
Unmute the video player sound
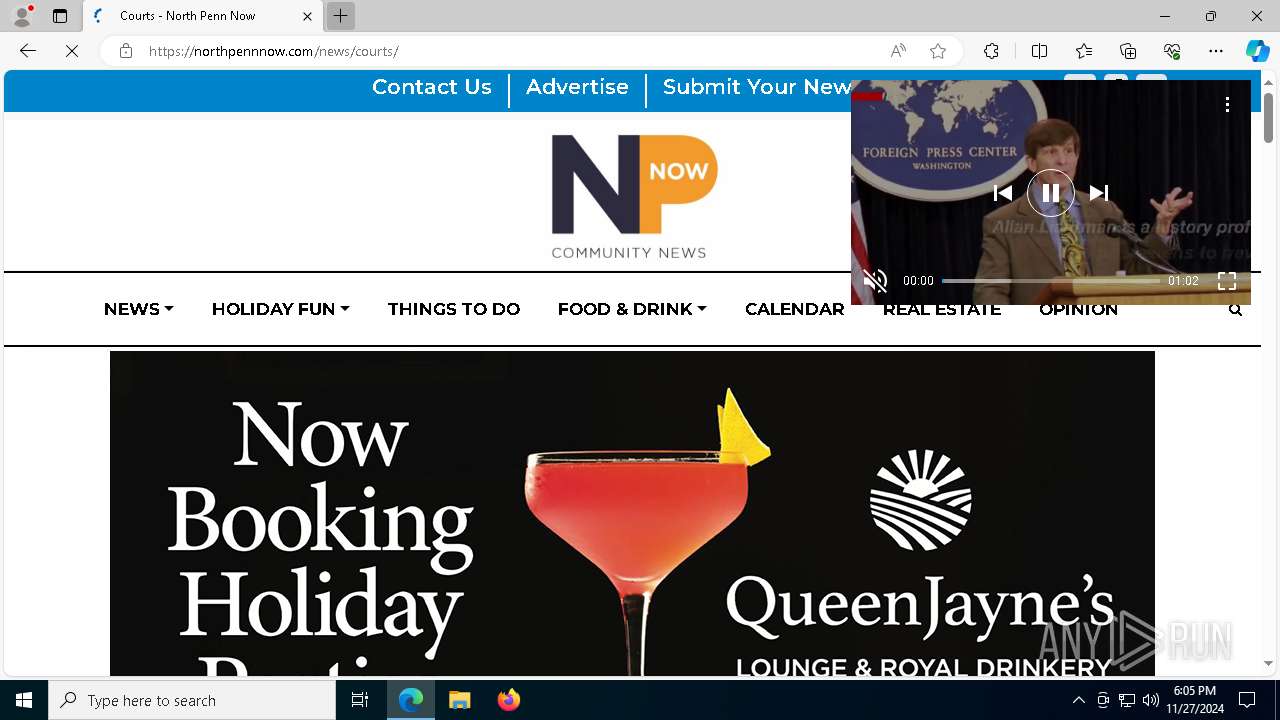875,281
